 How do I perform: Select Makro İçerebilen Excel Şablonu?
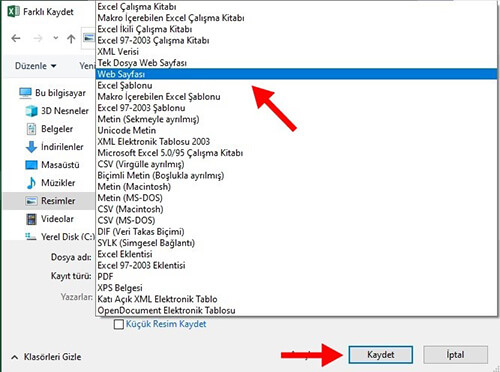[297, 97]
